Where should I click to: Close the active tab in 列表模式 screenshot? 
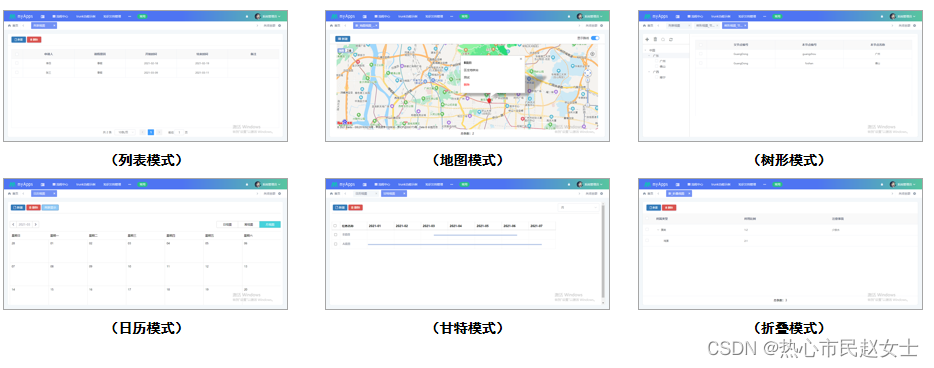pyautogui.click(x=54, y=26)
